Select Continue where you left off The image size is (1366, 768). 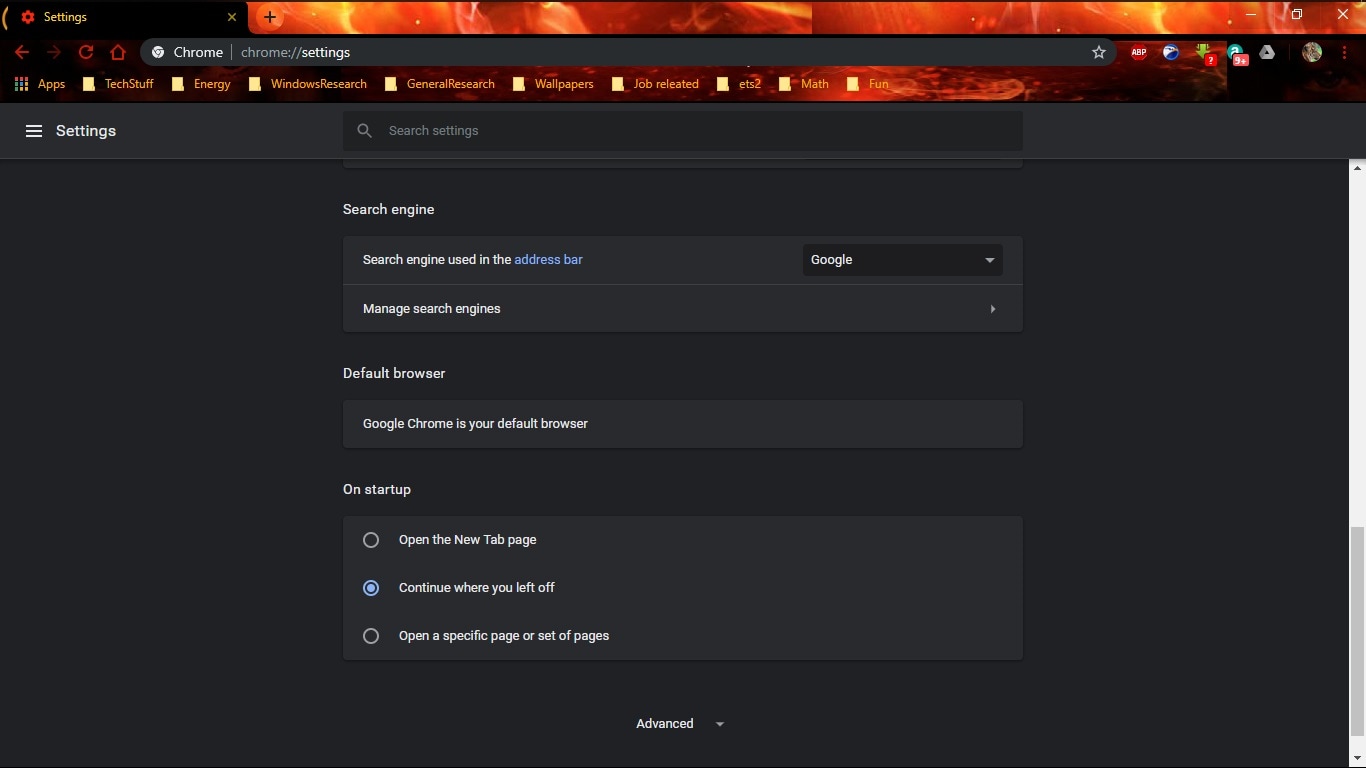pos(371,588)
